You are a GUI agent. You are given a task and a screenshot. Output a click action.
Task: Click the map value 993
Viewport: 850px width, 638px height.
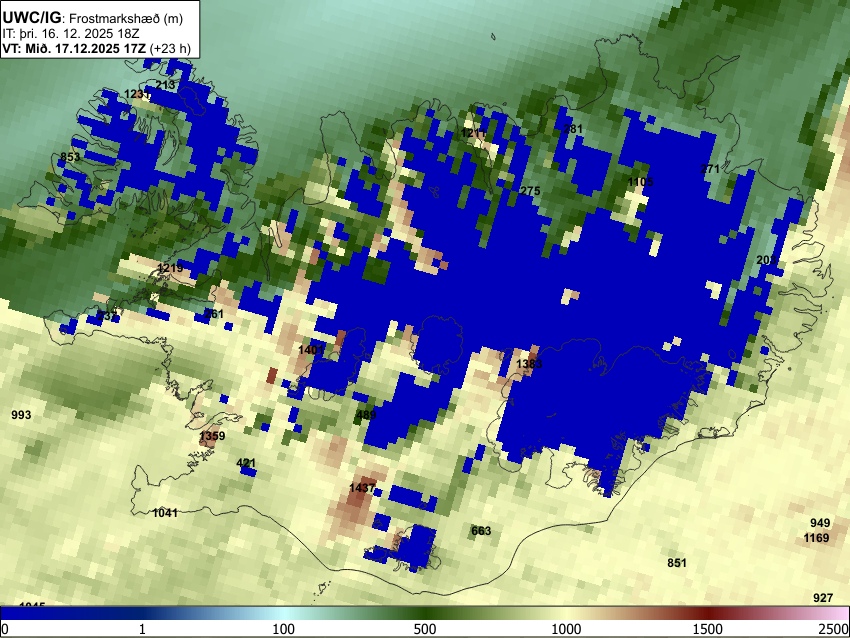(x=21, y=415)
